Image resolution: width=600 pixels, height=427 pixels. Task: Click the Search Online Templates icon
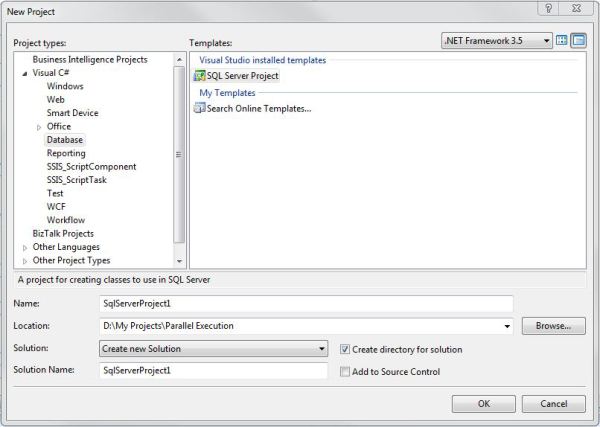[199, 108]
